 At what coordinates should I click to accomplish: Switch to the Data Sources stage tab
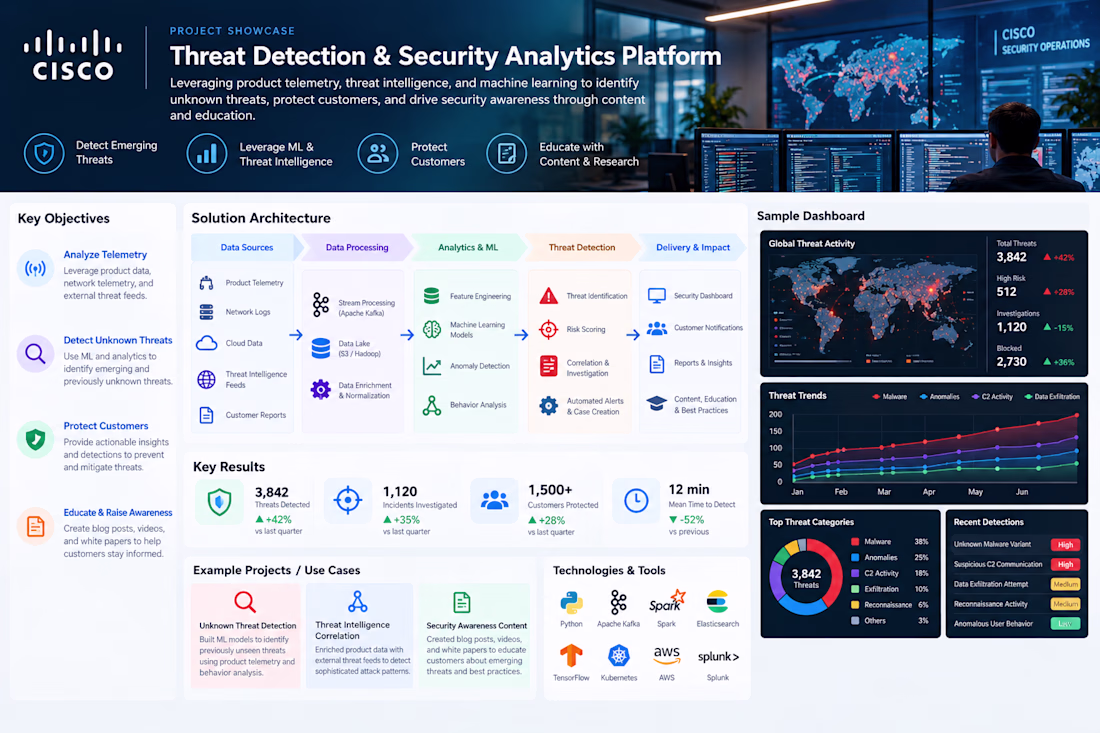click(246, 248)
